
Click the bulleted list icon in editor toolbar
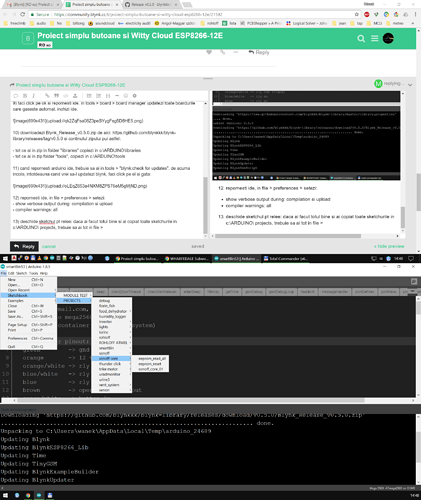(89, 96)
